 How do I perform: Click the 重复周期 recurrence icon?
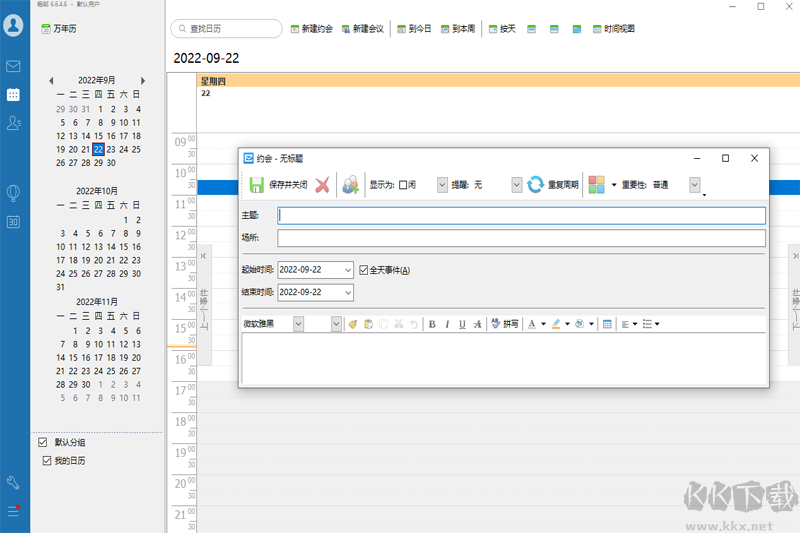(536, 185)
